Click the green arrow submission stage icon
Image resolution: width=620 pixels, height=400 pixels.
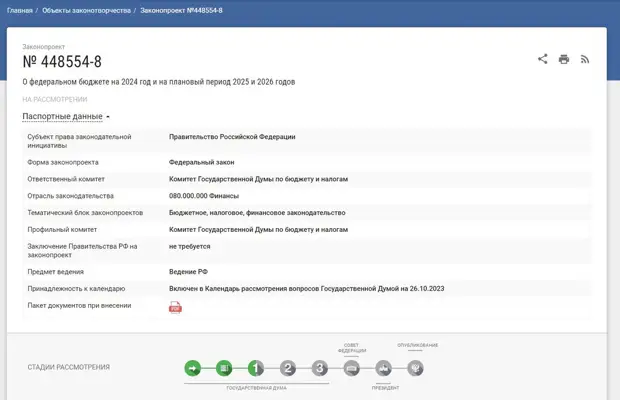point(193,368)
